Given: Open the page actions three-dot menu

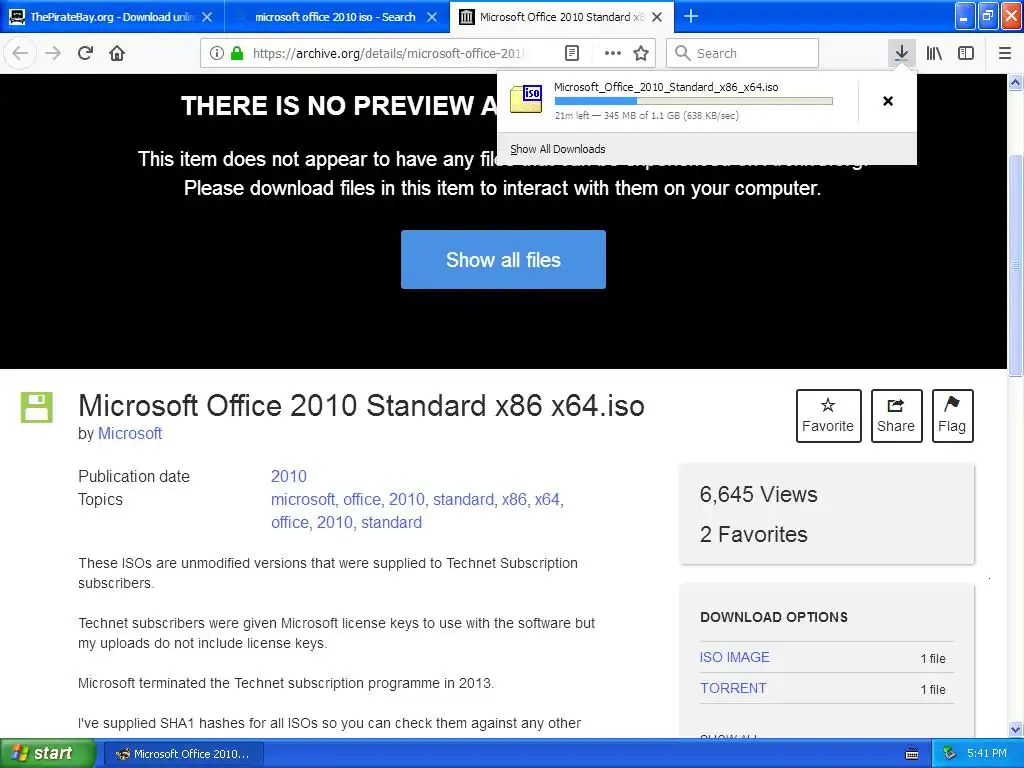Looking at the screenshot, I should point(613,54).
